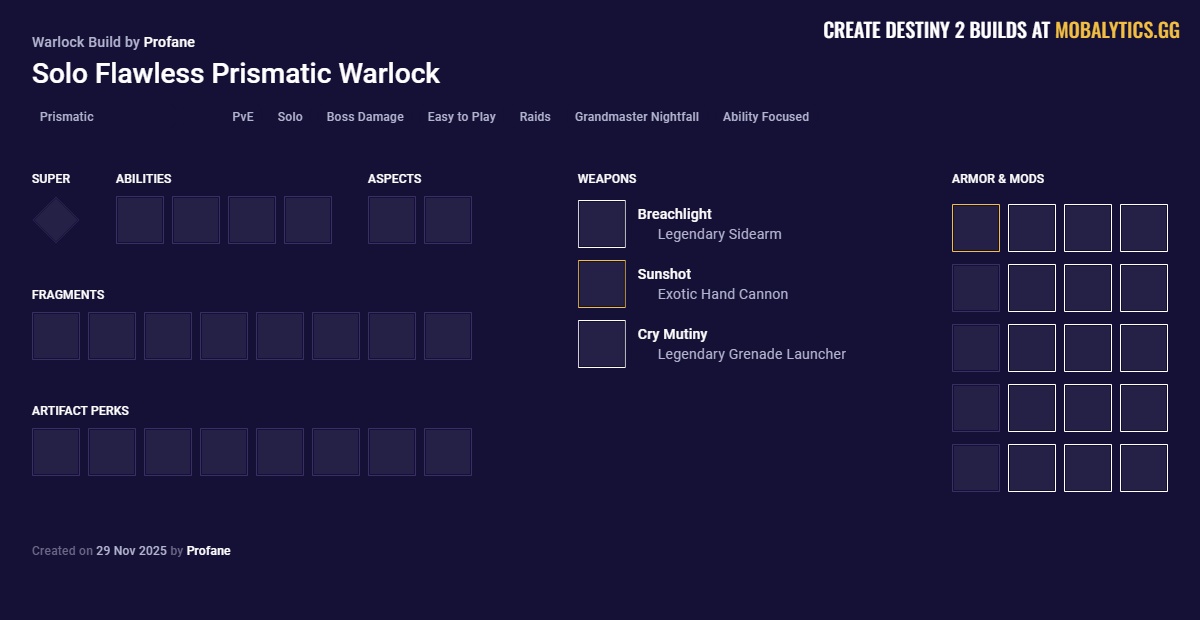Viewport: 1200px width, 620px height.
Task: Switch to the PvE tag
Action: point(242,117)
